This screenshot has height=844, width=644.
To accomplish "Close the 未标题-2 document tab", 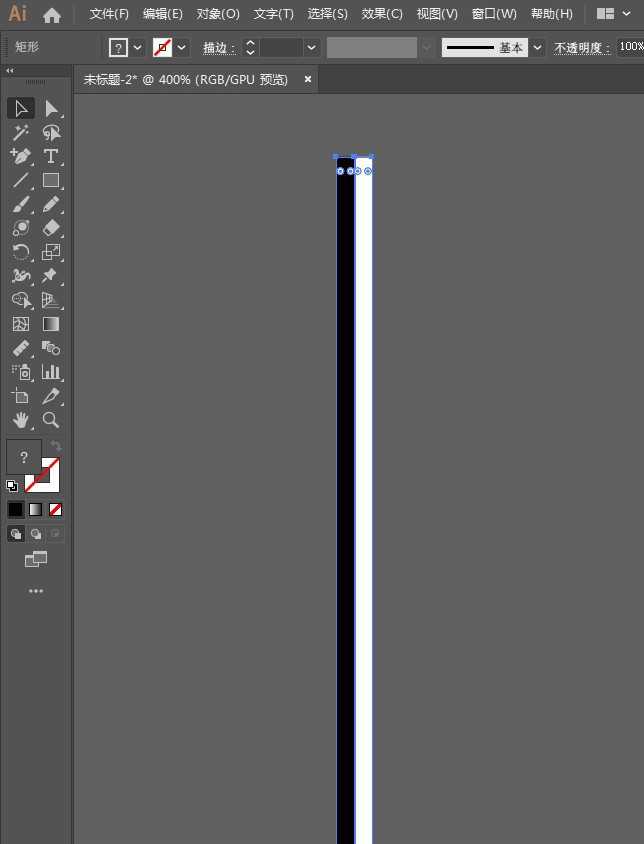I will pos(307,79).
